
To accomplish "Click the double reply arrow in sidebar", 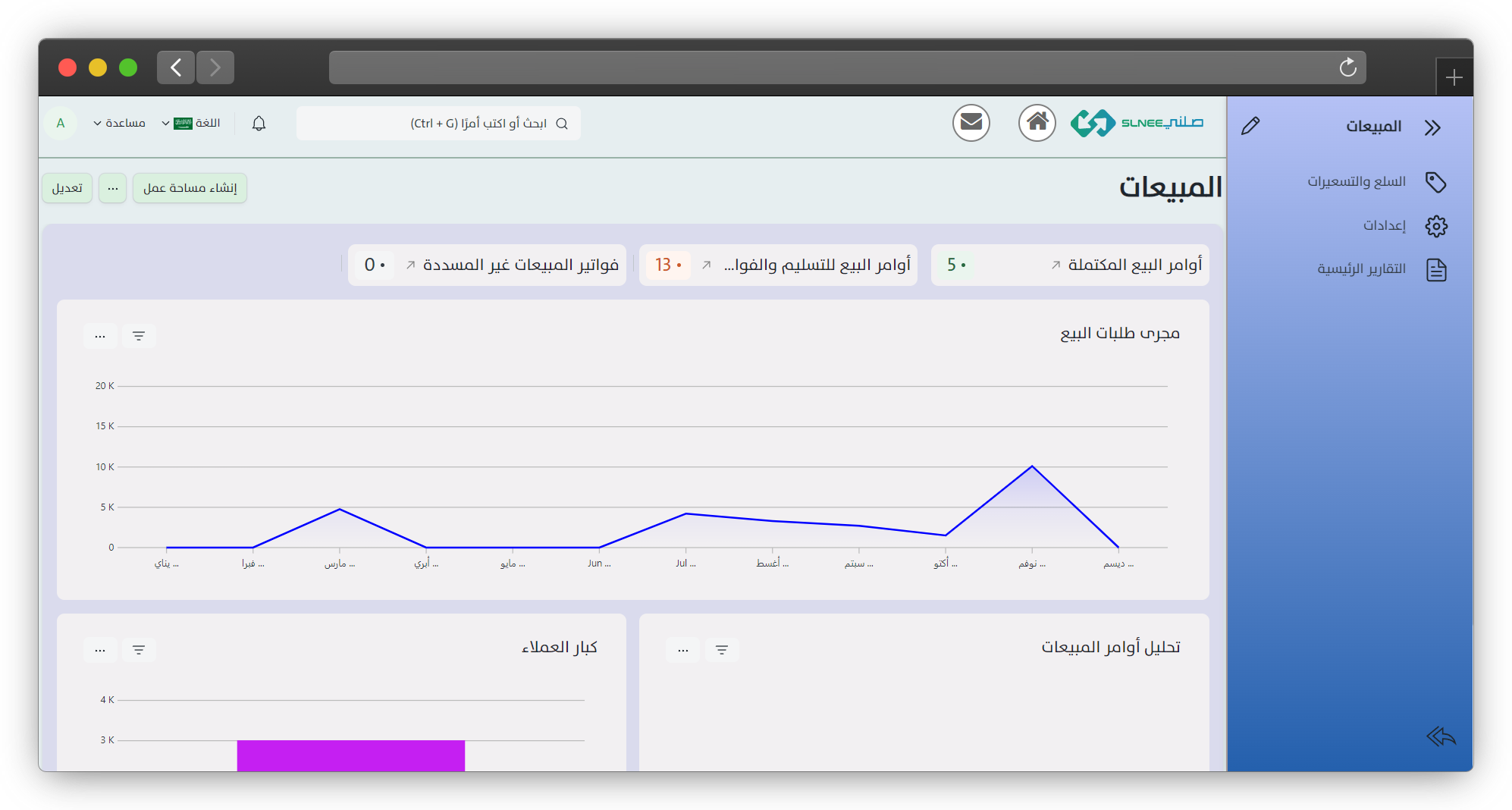I will coord(1441,736).
